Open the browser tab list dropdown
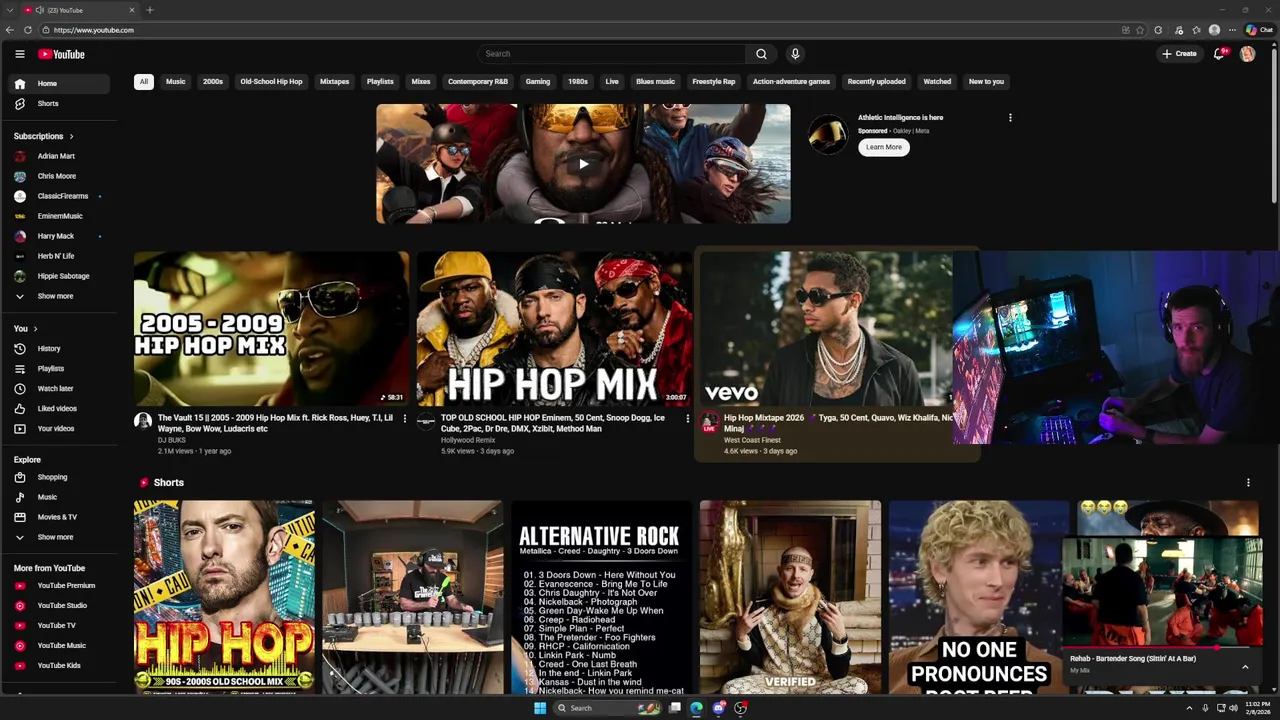The height and width of the screenshot is (720, 1280). [9, 10]
